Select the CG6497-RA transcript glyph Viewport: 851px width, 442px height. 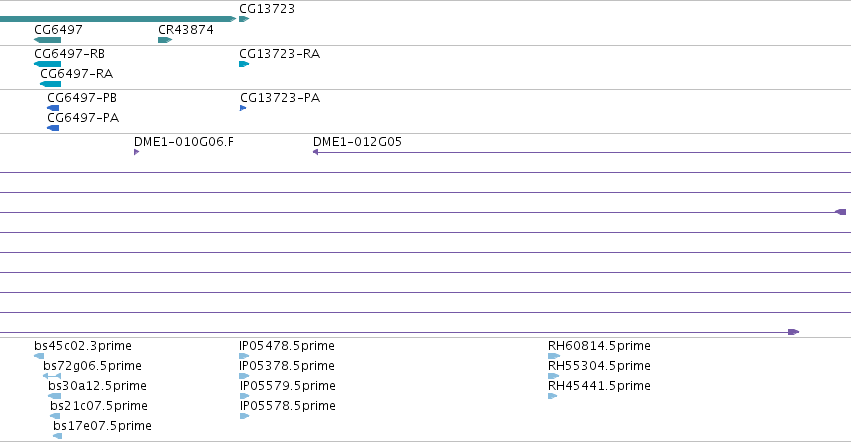(50, 84)
